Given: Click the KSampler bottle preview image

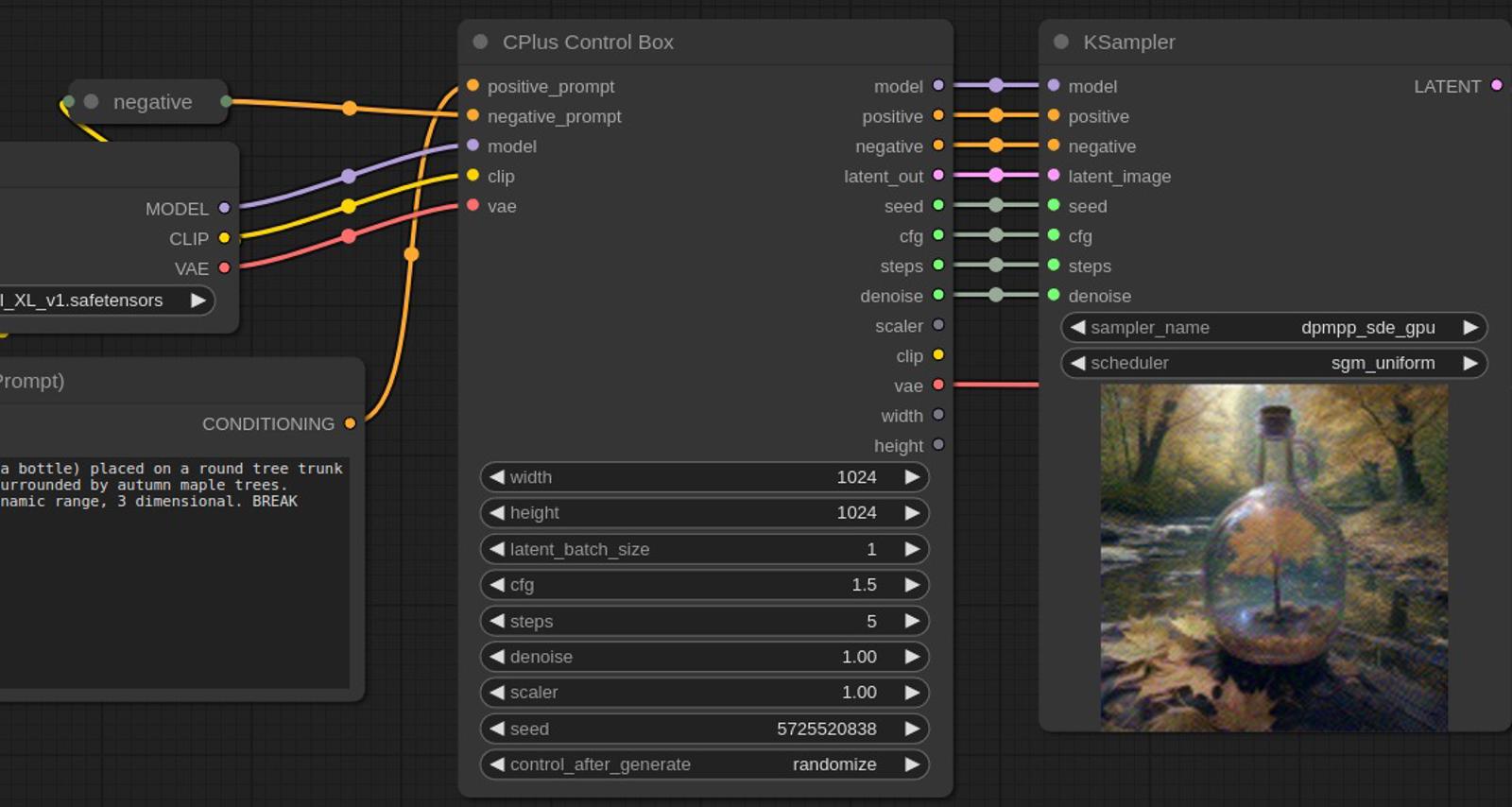Looking at the screenshot, I should click(x=1274, y=558).
